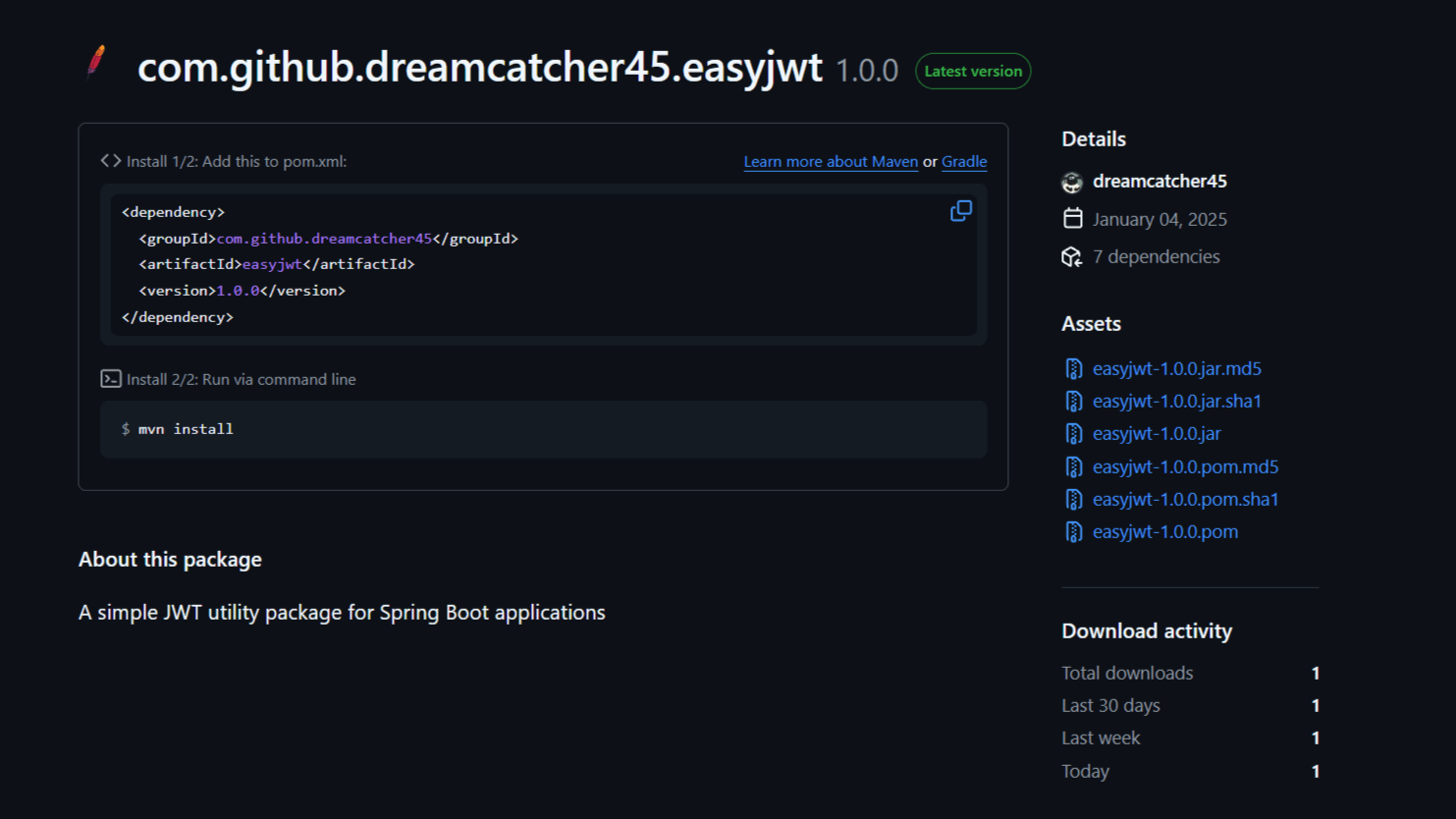Open Learn more about Maven link
Image resolution: width=1456 pixels, height=819 pixels.
(x=831, y=162)
